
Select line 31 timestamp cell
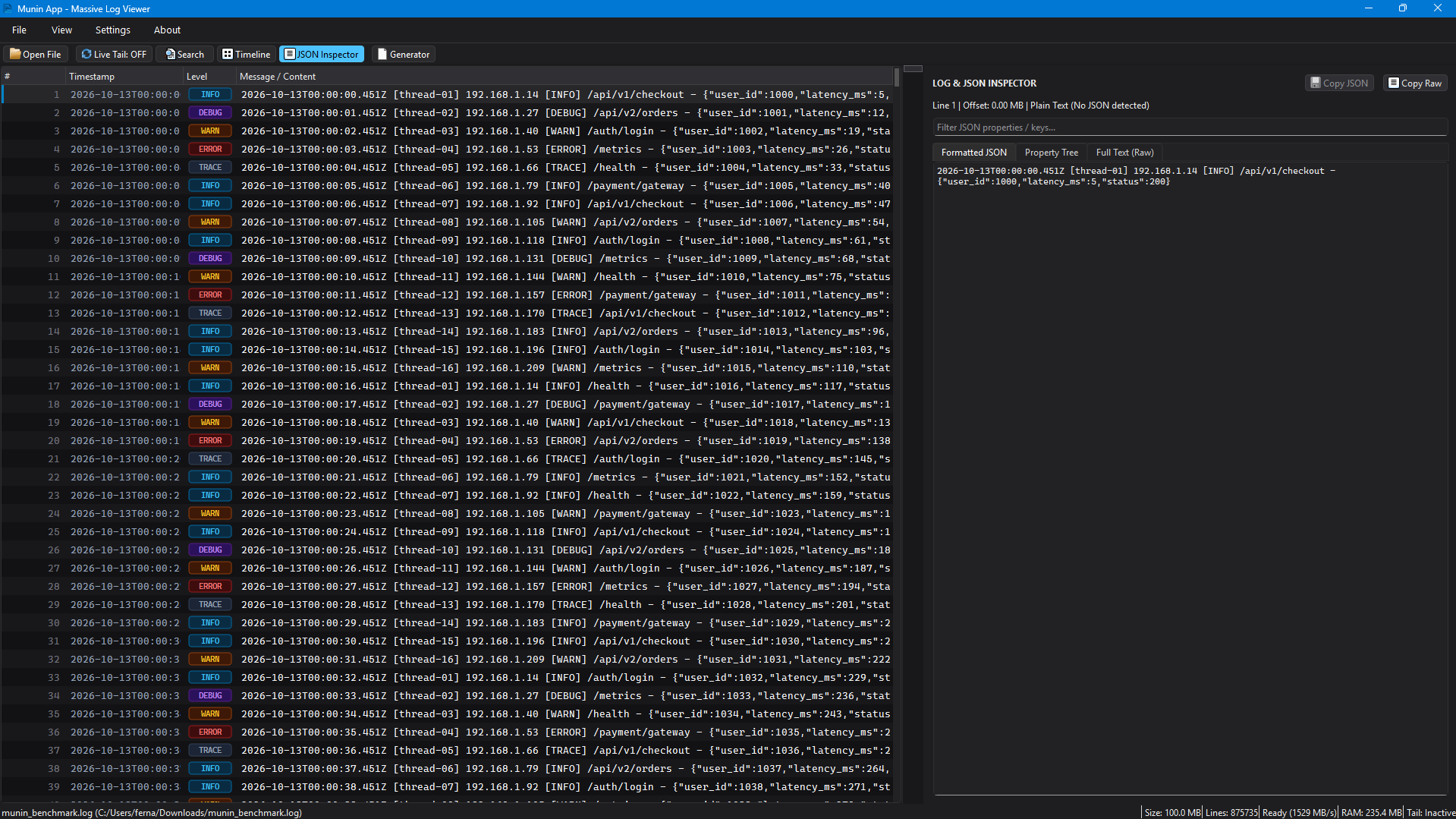pyautogui.click(x=125, y=641)
